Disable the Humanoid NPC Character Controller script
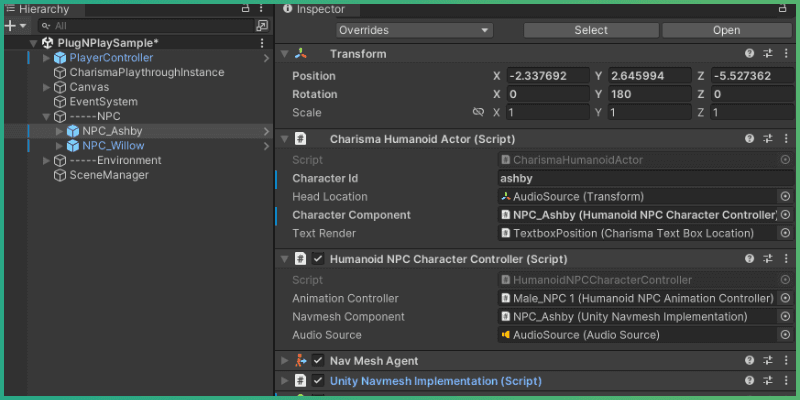Viewport: 800px width, 400px height. [x=318, y=259]
